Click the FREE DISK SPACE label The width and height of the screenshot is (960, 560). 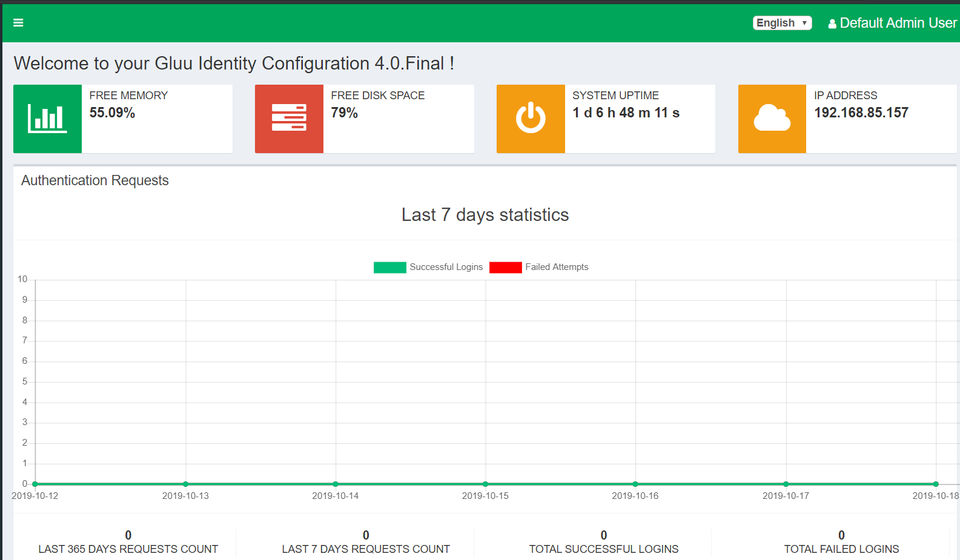point(378,95)
